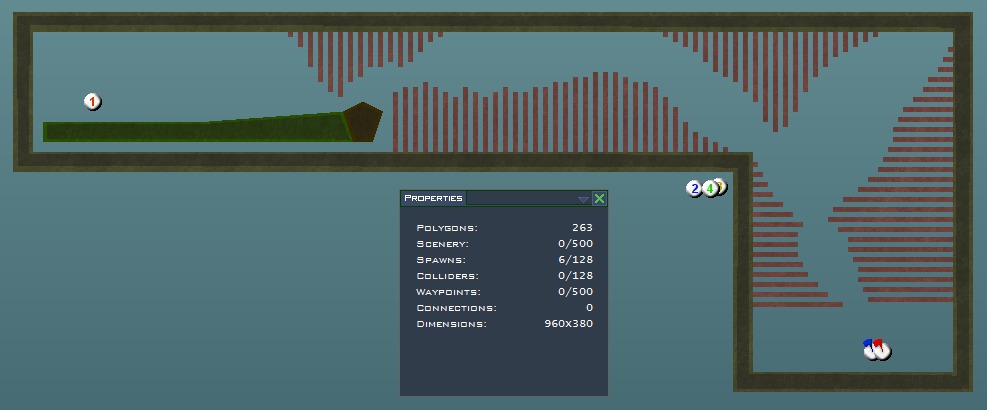987x410 pixels.
Task: Select the green number 4 spawn marker
Action: click(709, 188)
